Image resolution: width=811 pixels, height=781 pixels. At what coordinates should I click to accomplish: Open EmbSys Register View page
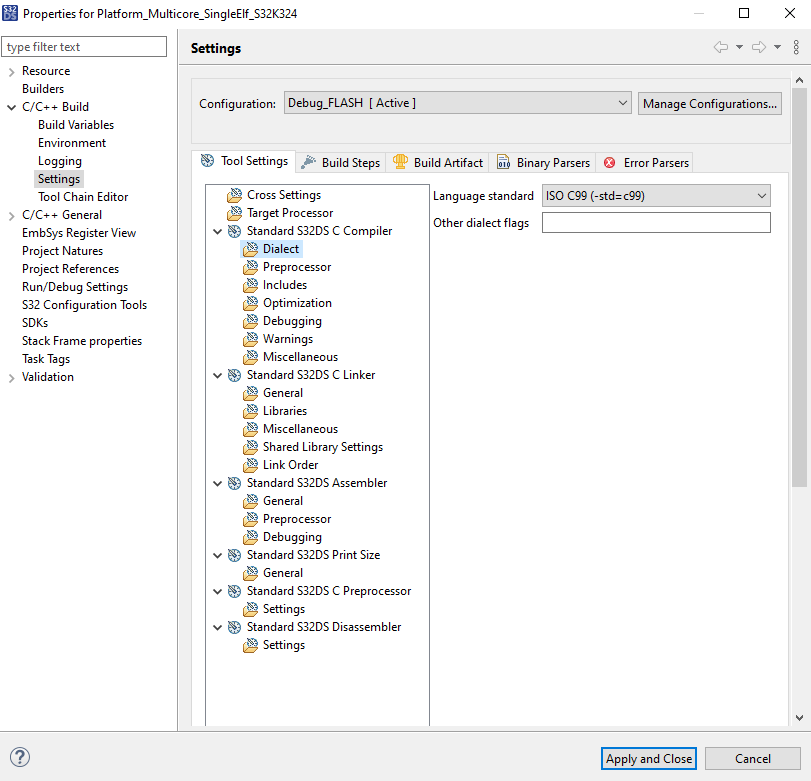pyautogui.click(x=79, y=233)
